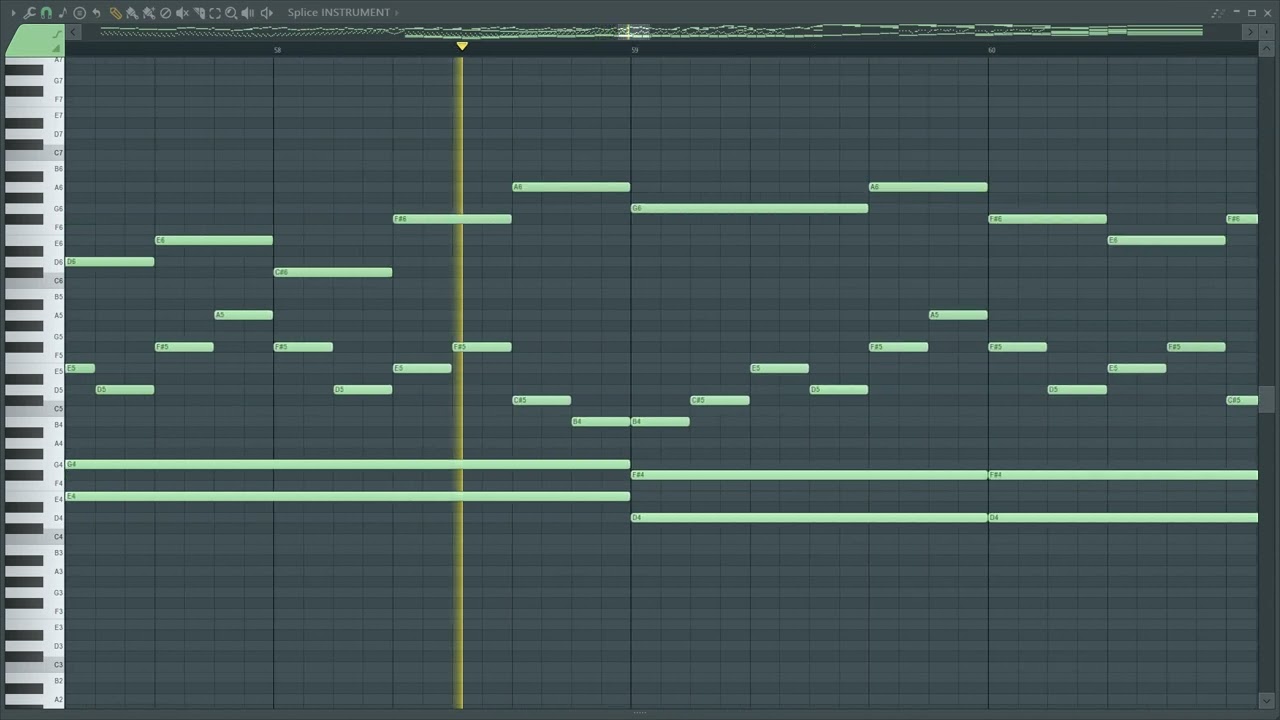1280x720 pixels.
Task: Select the Paint brush tool
Action: click(x=131, y=12)
